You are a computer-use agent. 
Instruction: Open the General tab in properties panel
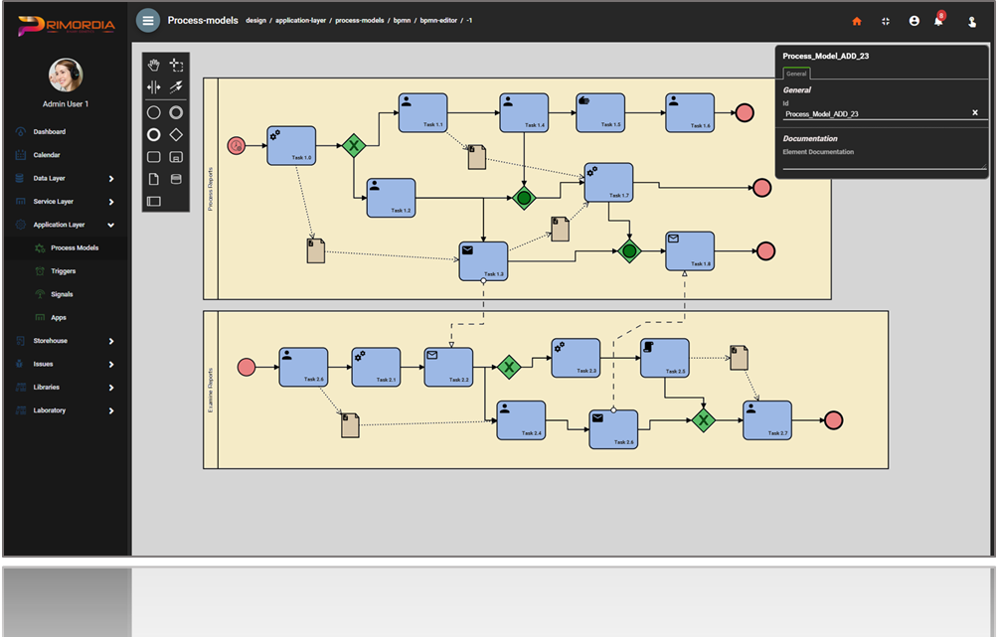pyautogui.click(x=796, y=73)
